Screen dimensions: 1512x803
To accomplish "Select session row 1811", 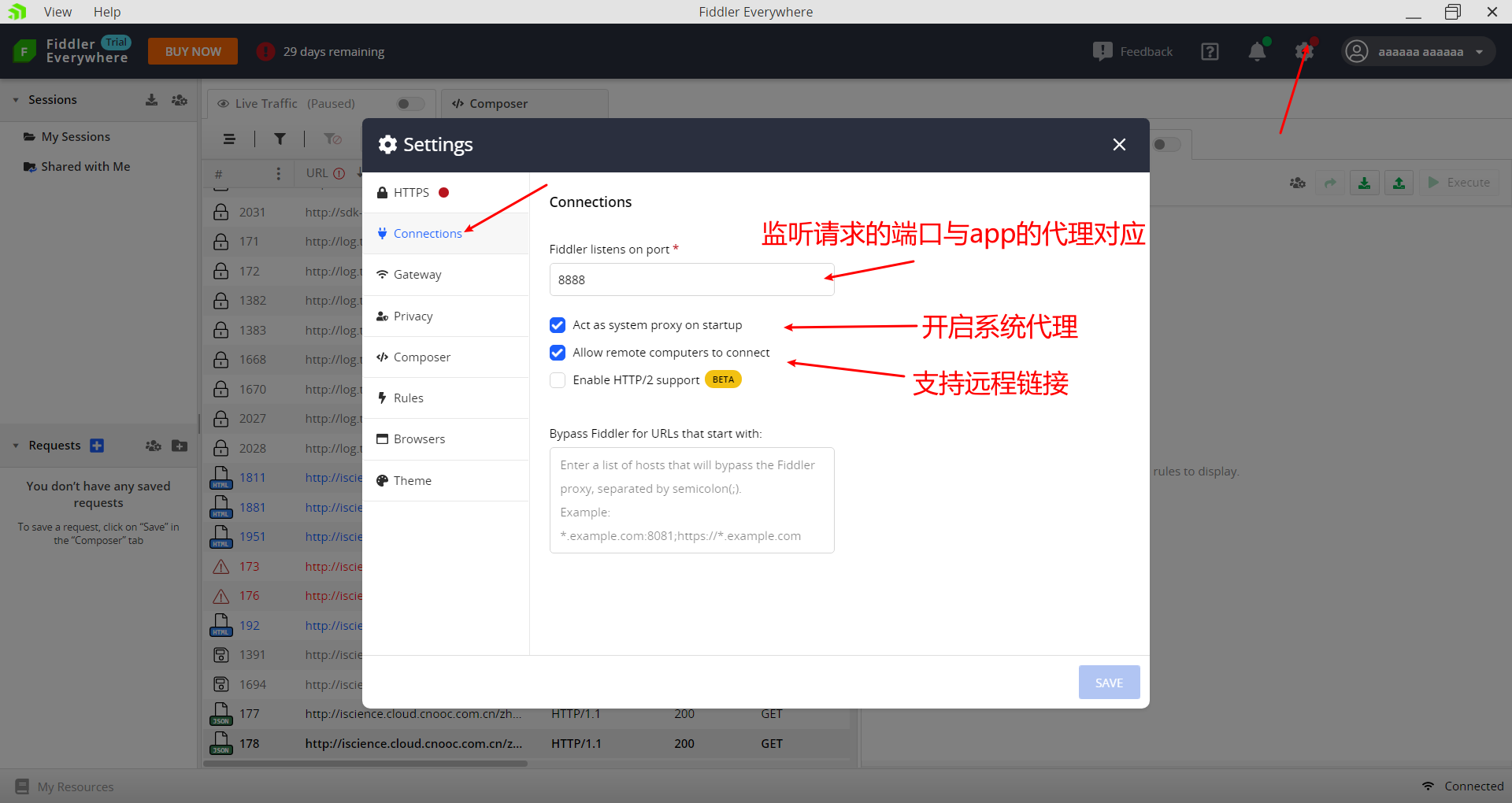I will click(283, 478).
